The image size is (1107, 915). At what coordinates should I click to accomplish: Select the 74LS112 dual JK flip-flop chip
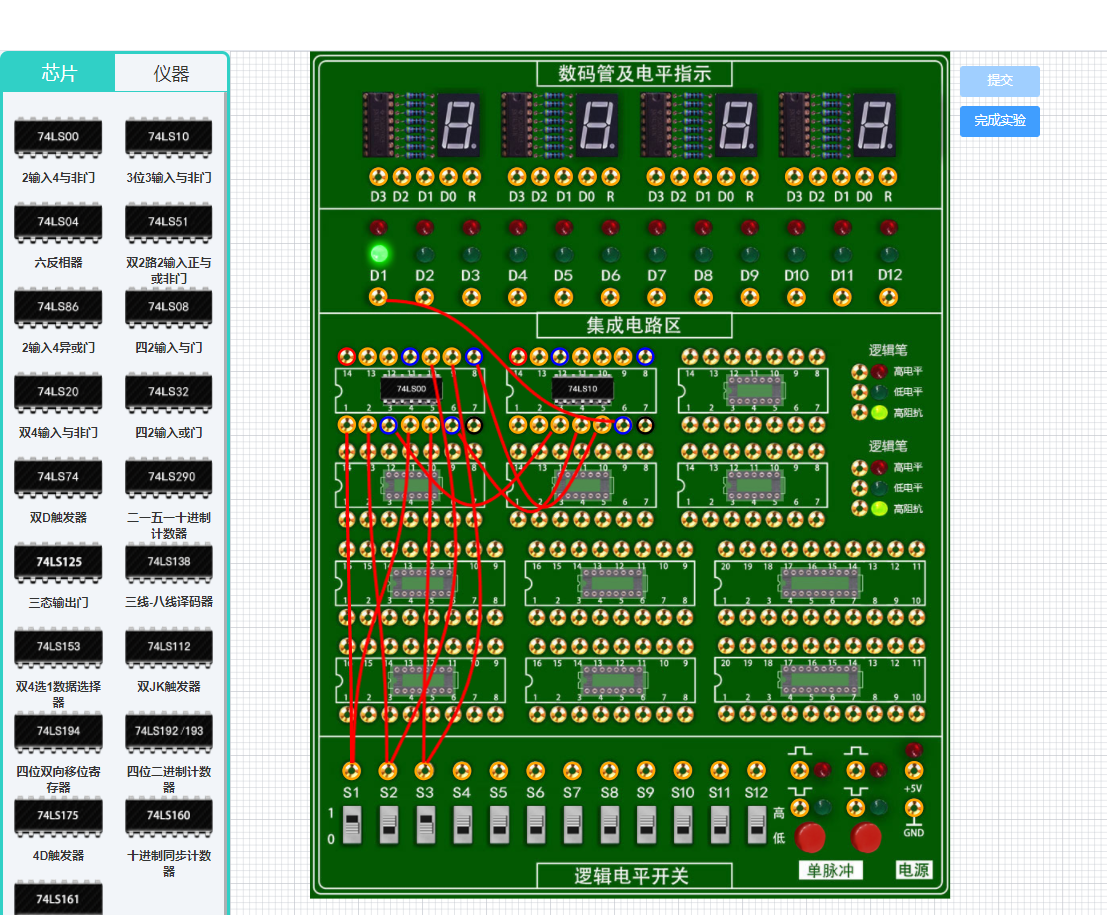coord(169,647)
